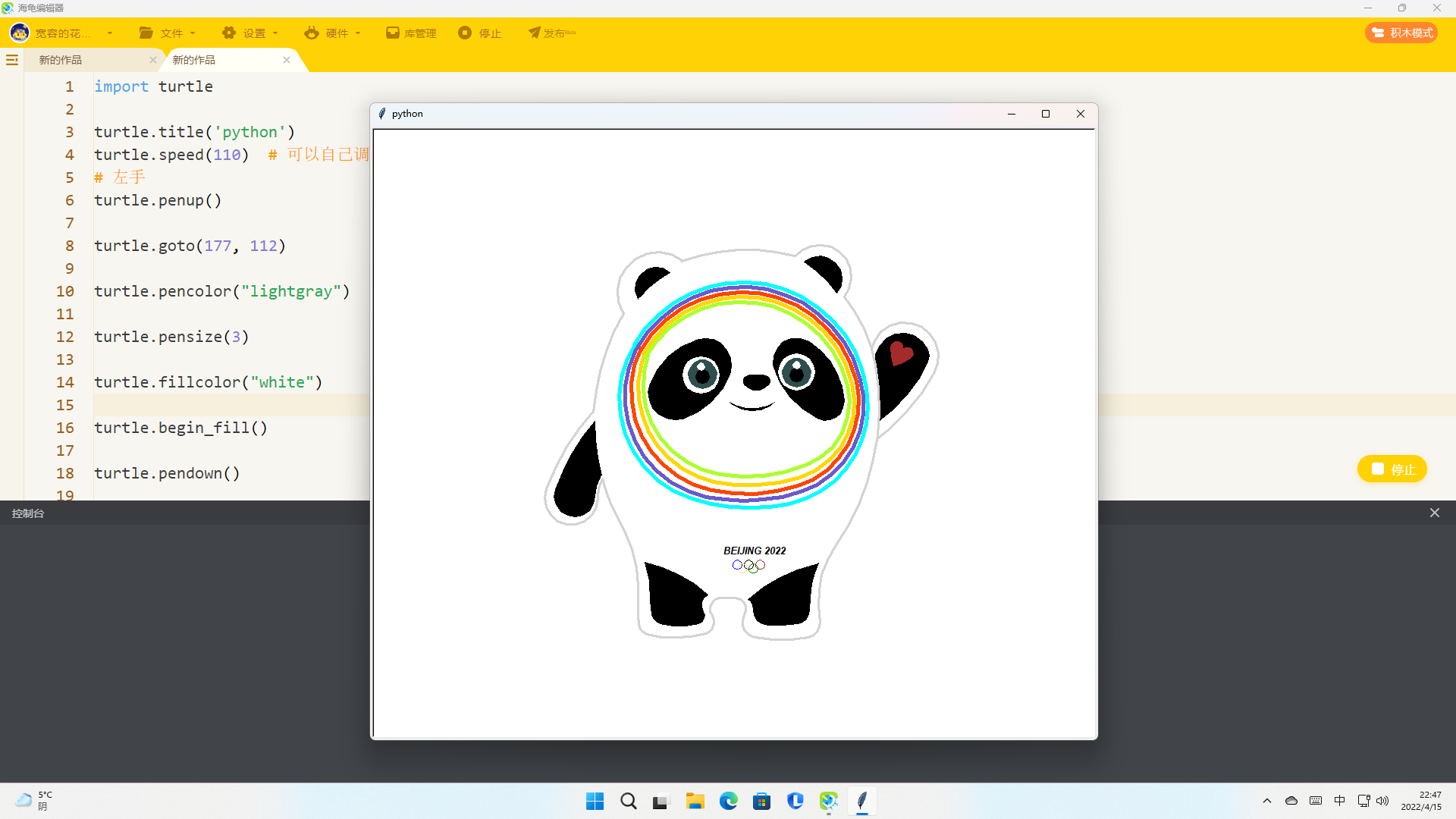This screenshot has width=1456, height=819.
Task: Switch to 积木模式 block mode
Action: point(1401,33)
